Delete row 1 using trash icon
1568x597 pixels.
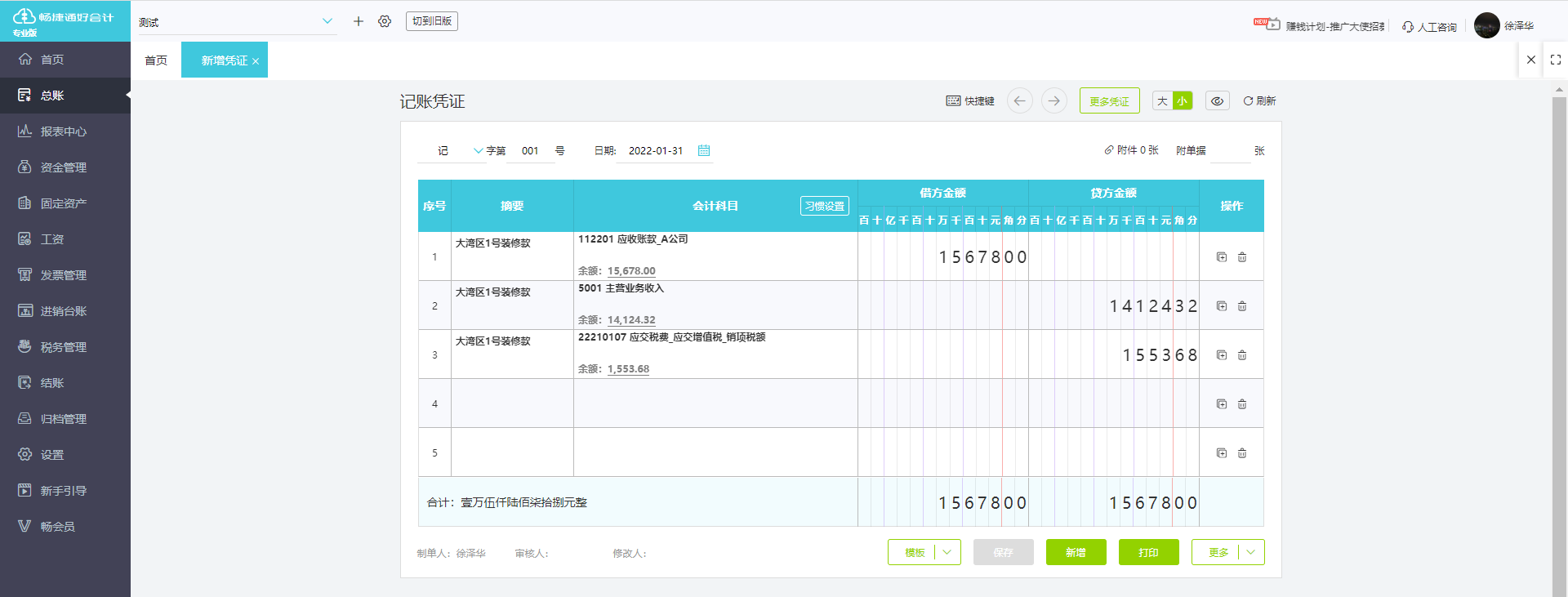pyautogui.click(x=1242, y=257)
